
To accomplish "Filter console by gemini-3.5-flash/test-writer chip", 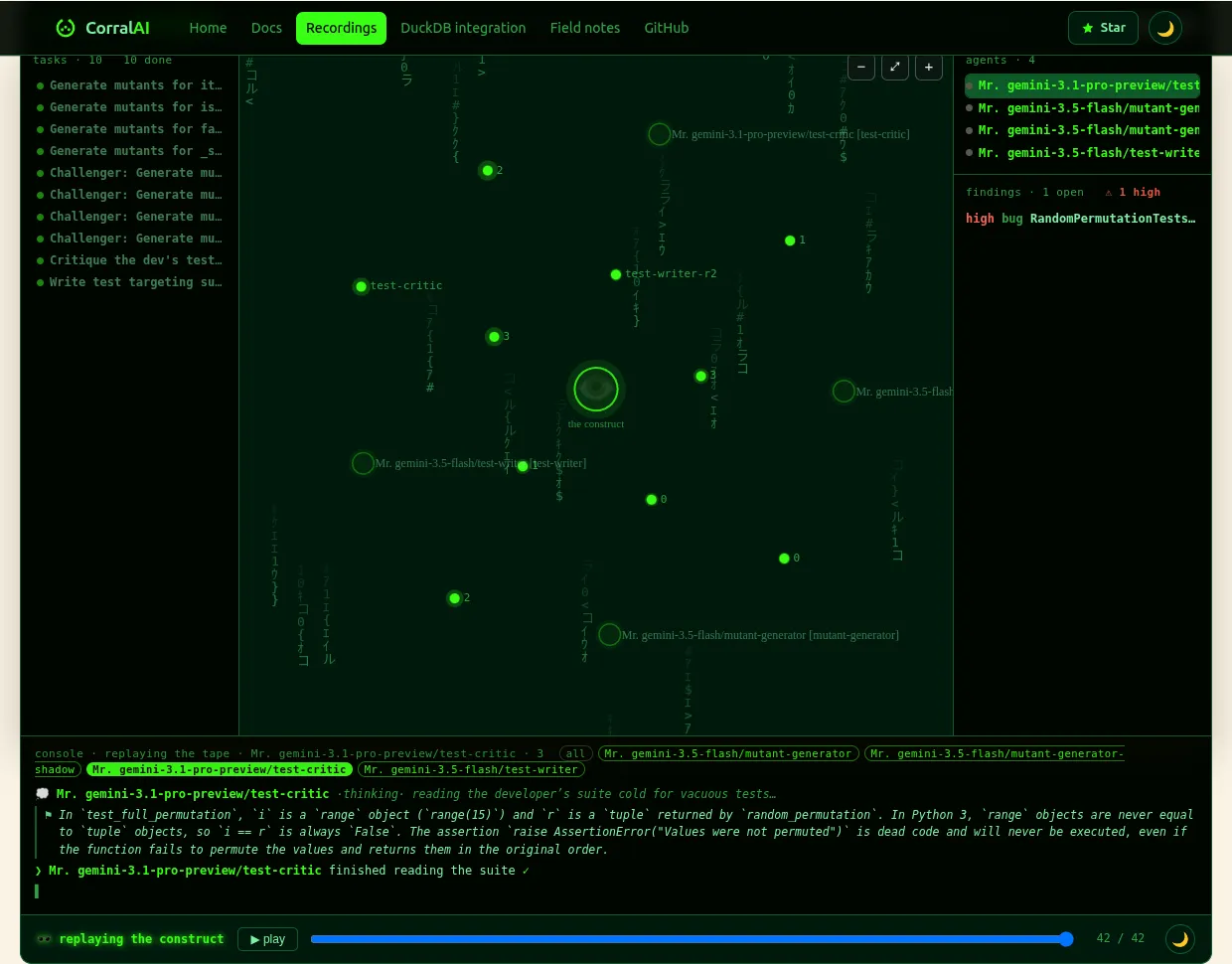I will coord(472,769).
